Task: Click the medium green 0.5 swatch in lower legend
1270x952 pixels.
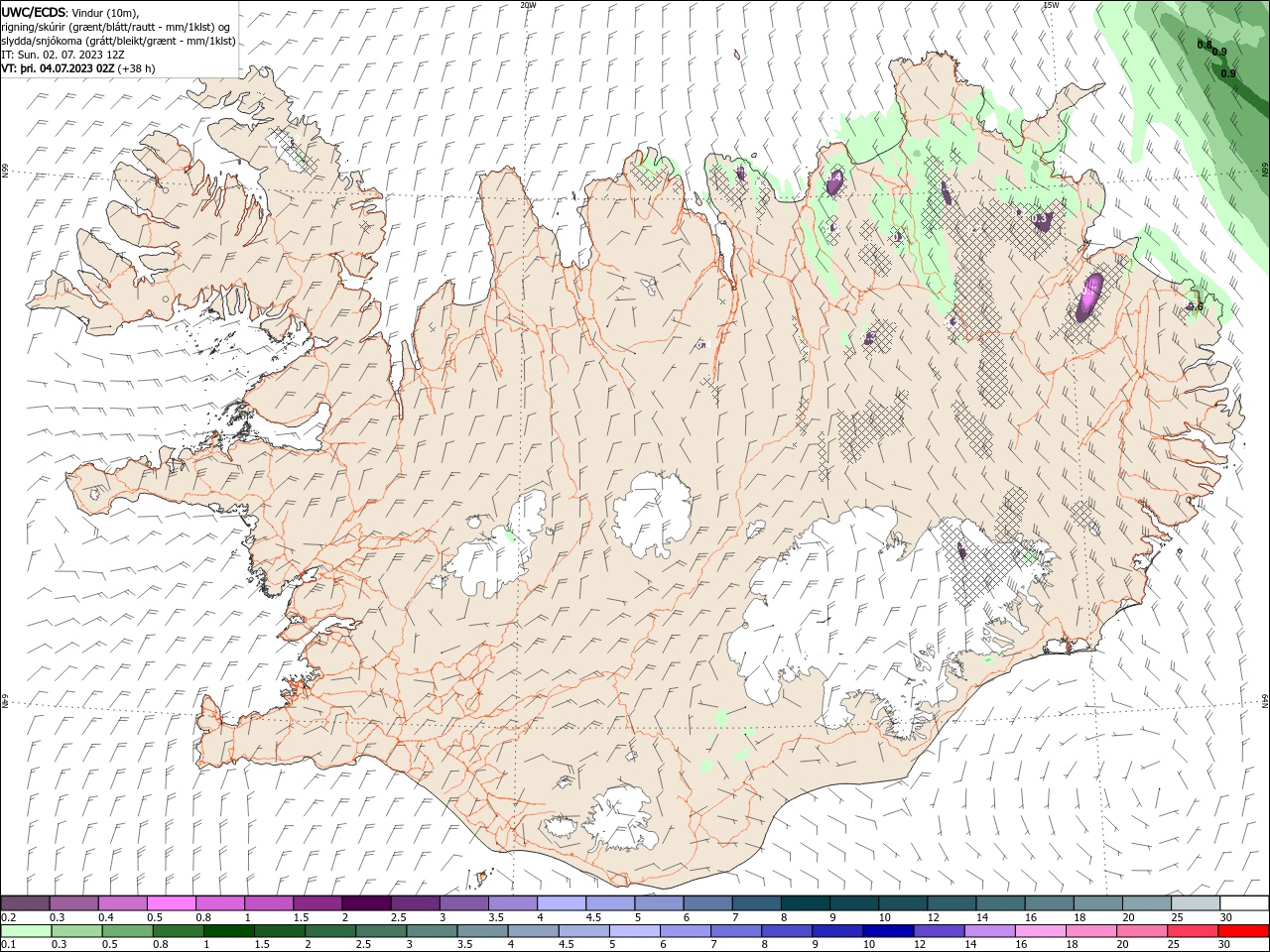Action: click(x=126, y=931)
